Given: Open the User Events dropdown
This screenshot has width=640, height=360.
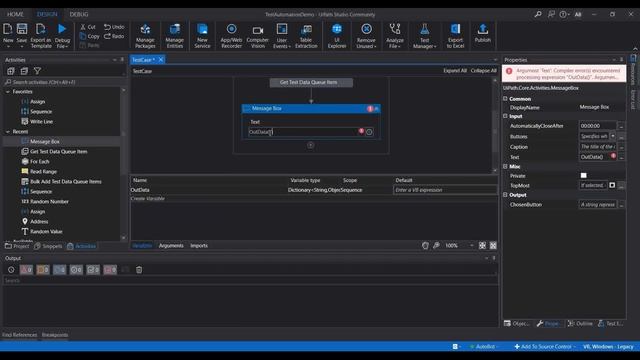Looking at the screenshot, I should click(x=282, y=46).
